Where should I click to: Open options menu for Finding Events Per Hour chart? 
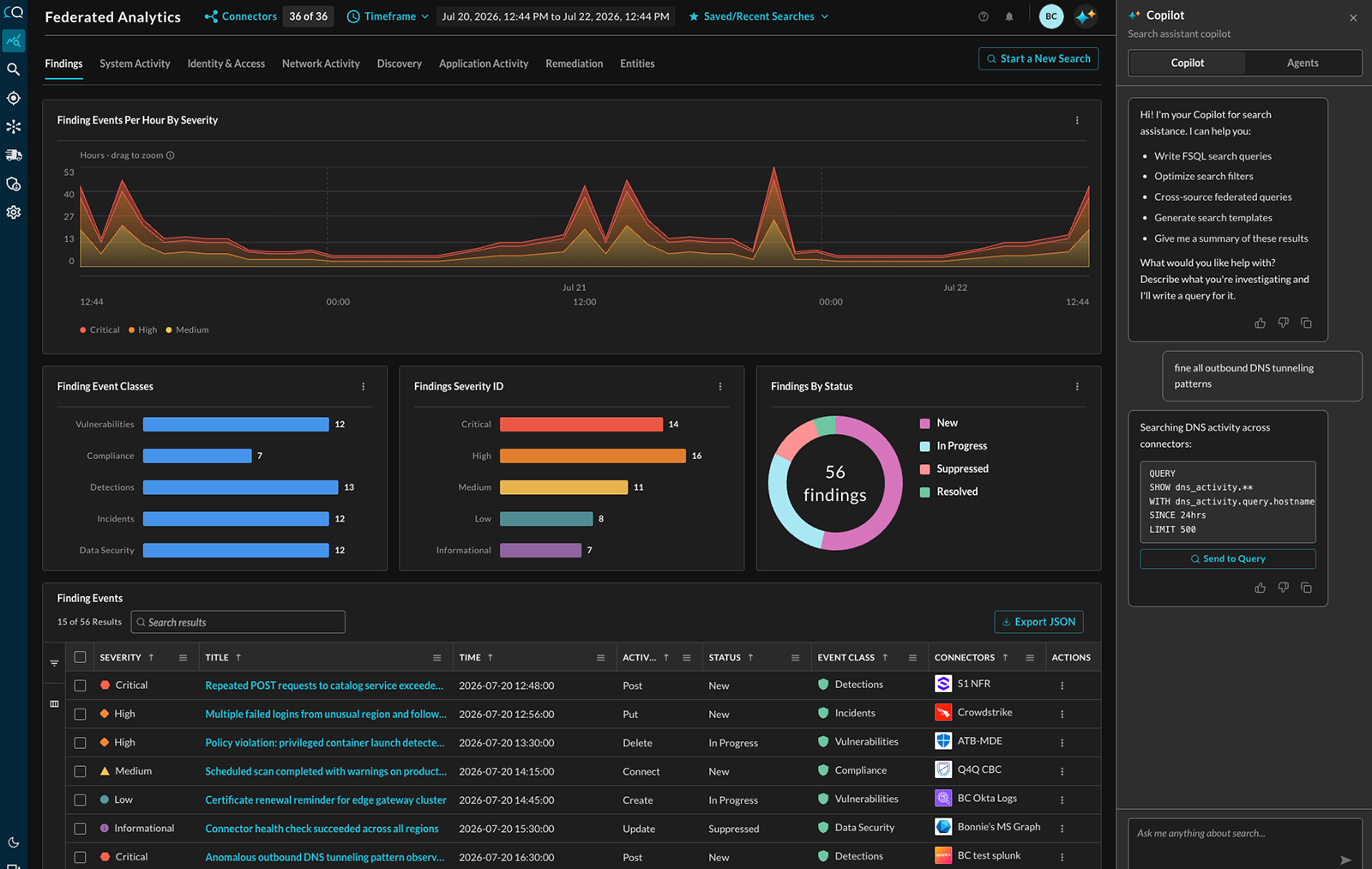coord(1077,120)
